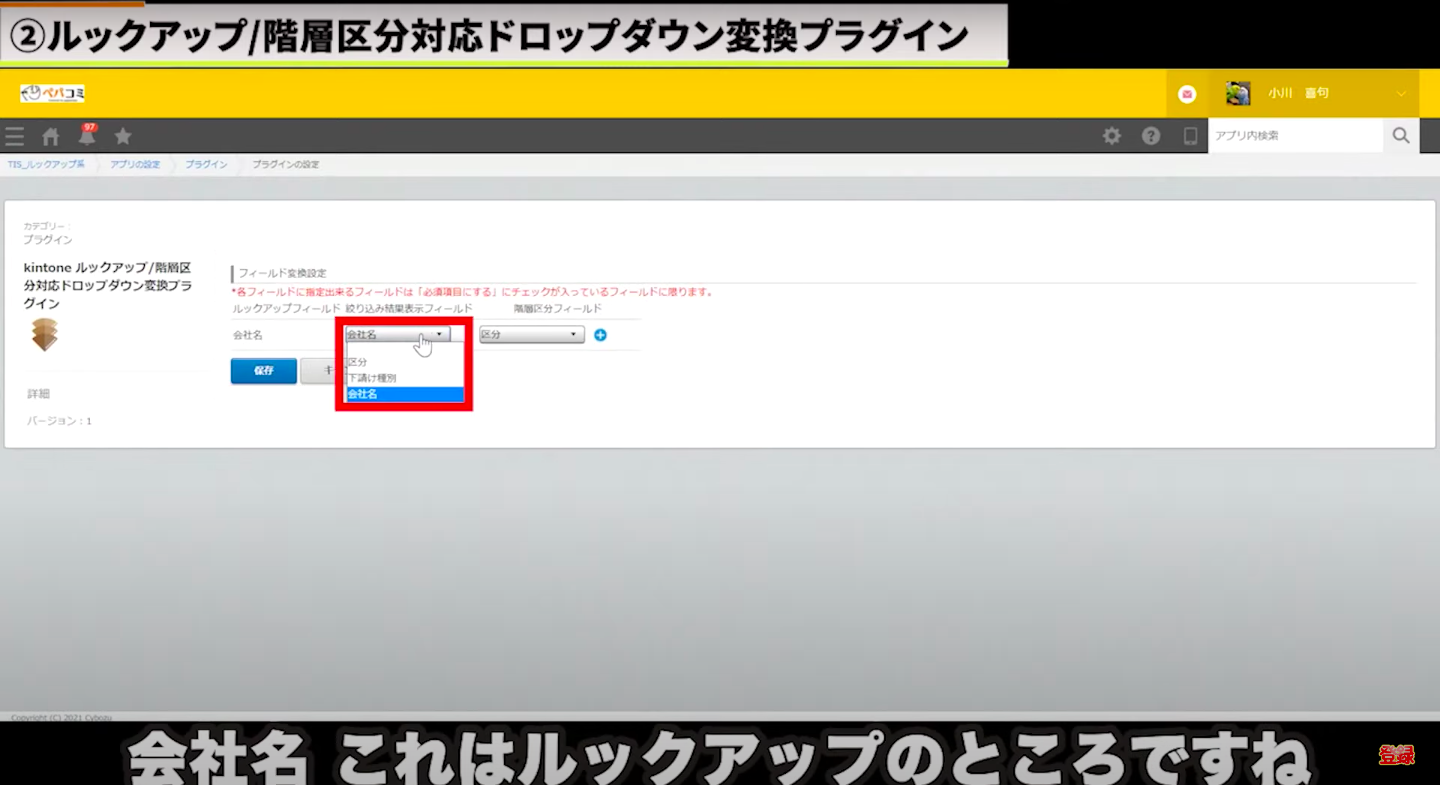Image resolution: width=1440 pixels, height=785 pixels.
Task: Expand the user account menu chevron
Action: coord(1401,94)
